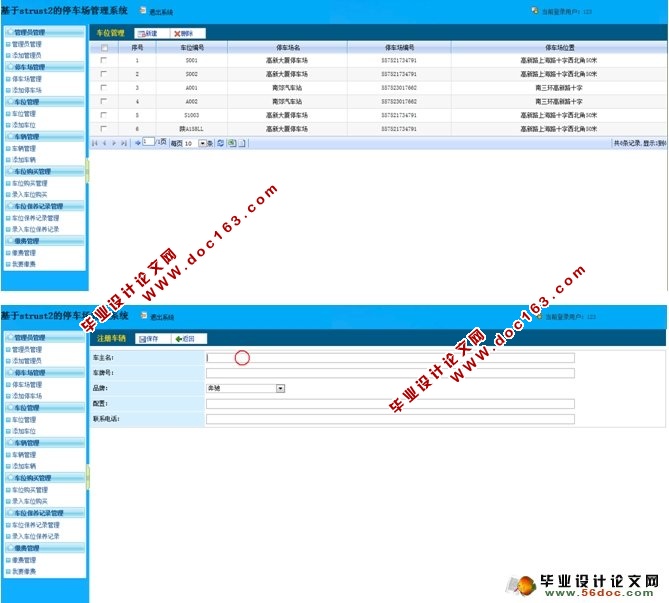This screenshot has width=669, height=603.
Task: Open 车位保养记录管理 link on 注册车辆 page sidebar
Action: click(x=36, y=525)
